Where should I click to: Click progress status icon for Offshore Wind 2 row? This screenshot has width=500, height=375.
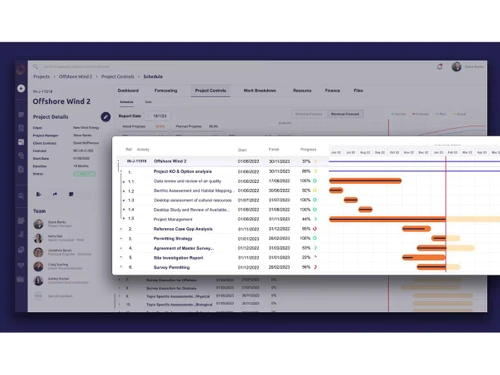pyautogui.click(x=315, y=161)
